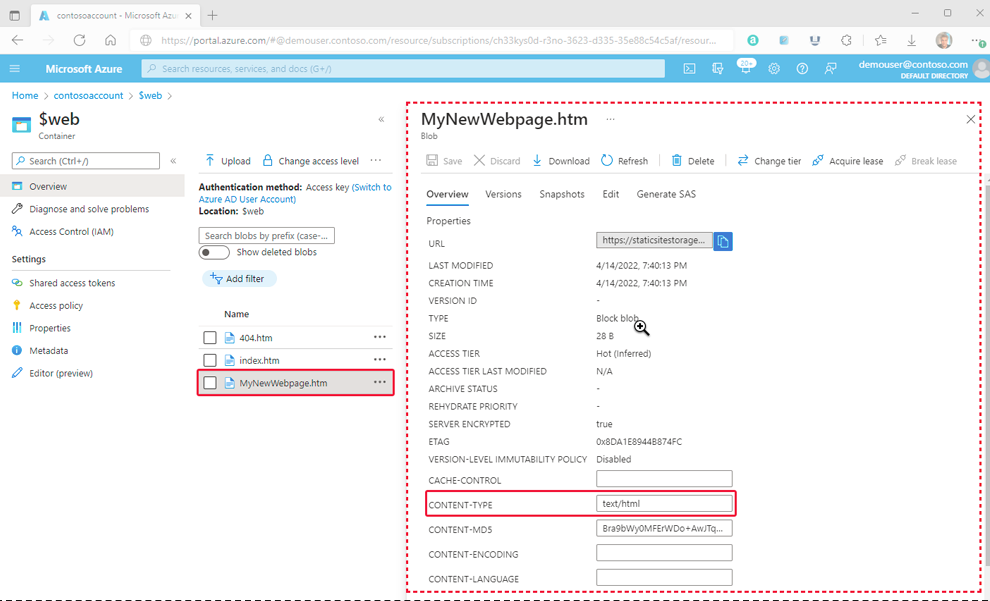Open a new browser tab
The width and height of the screenshot is (990, 601).
point(213,15)
